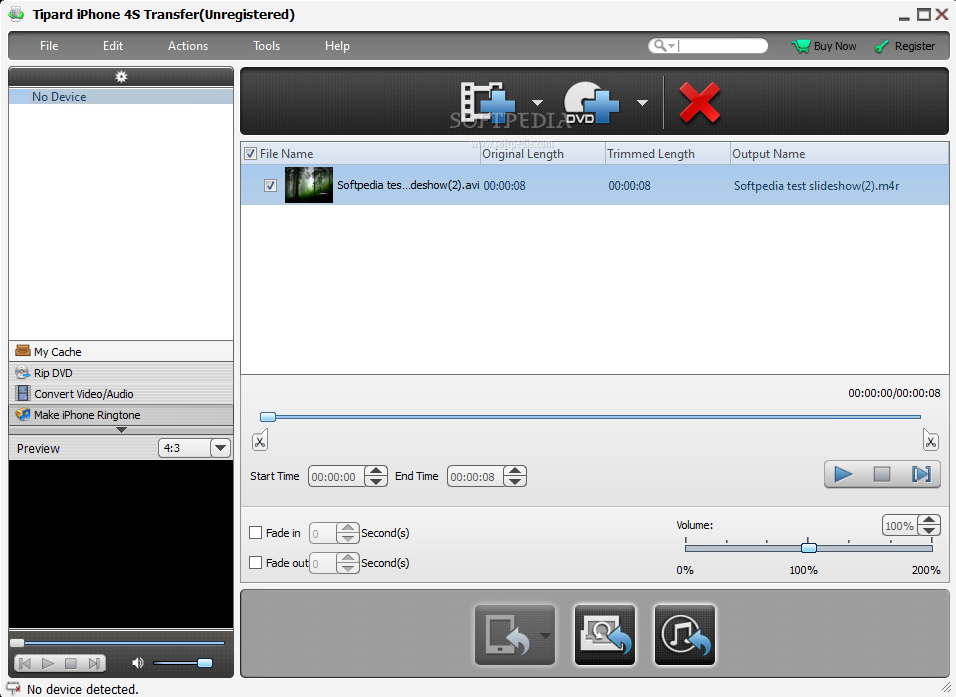Click the preview play button
Image resolution: width=956 pixels, height=697 pixels.
48,663
